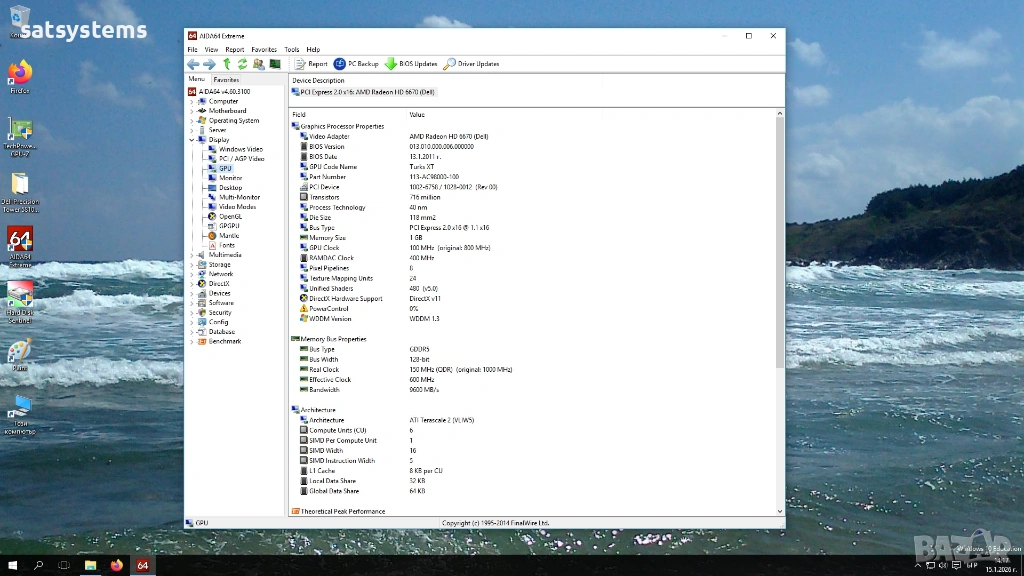Viewport: 1024px width, 576px height.
Task: Switch to the Favorites tab in sidebar
Action: pyautogui.click(x=226, y=80)
